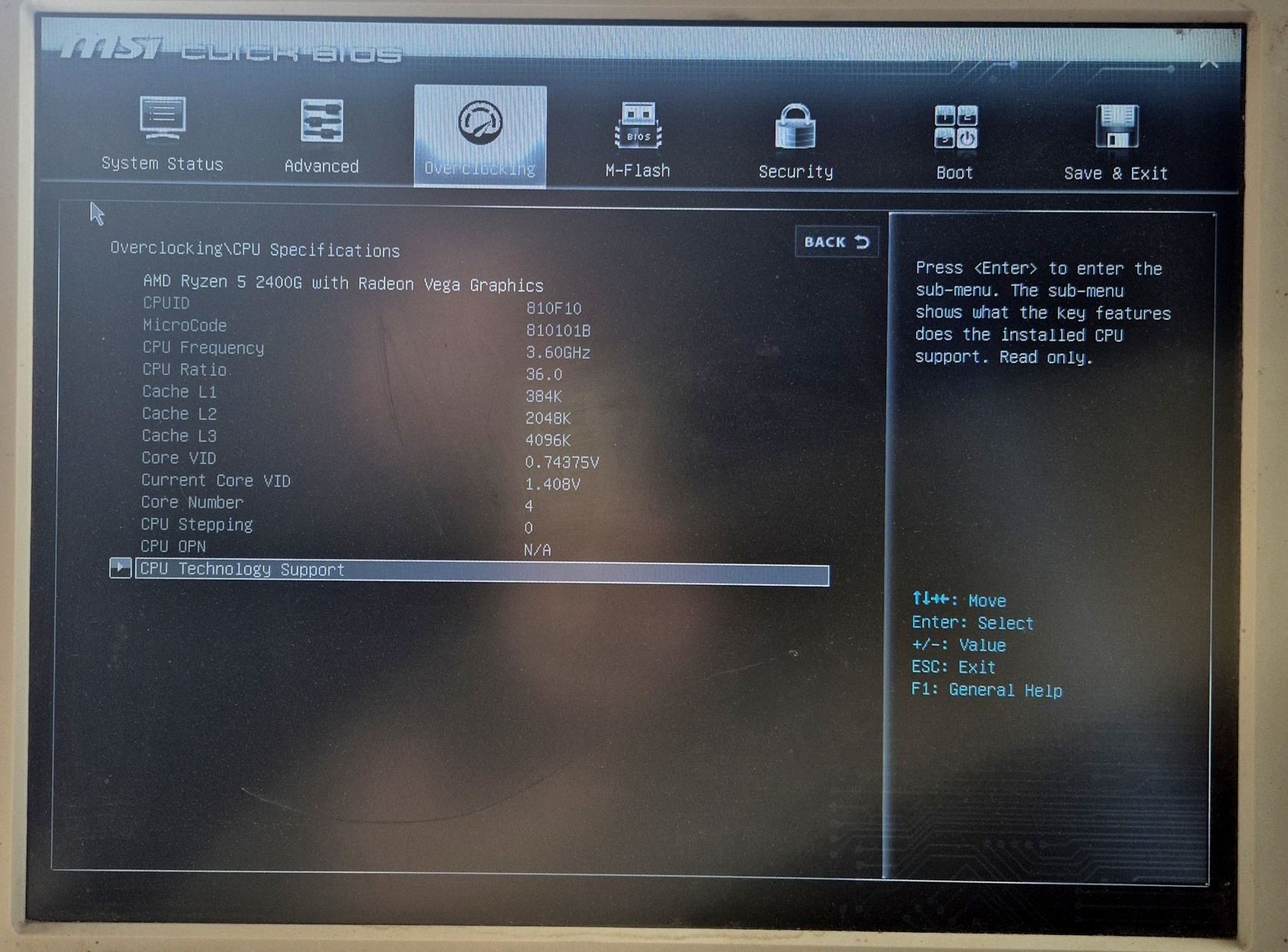1288x952 pixels.
Task: Open the M-Flash BIOS chip icon
Action: (x=638, y=125)
